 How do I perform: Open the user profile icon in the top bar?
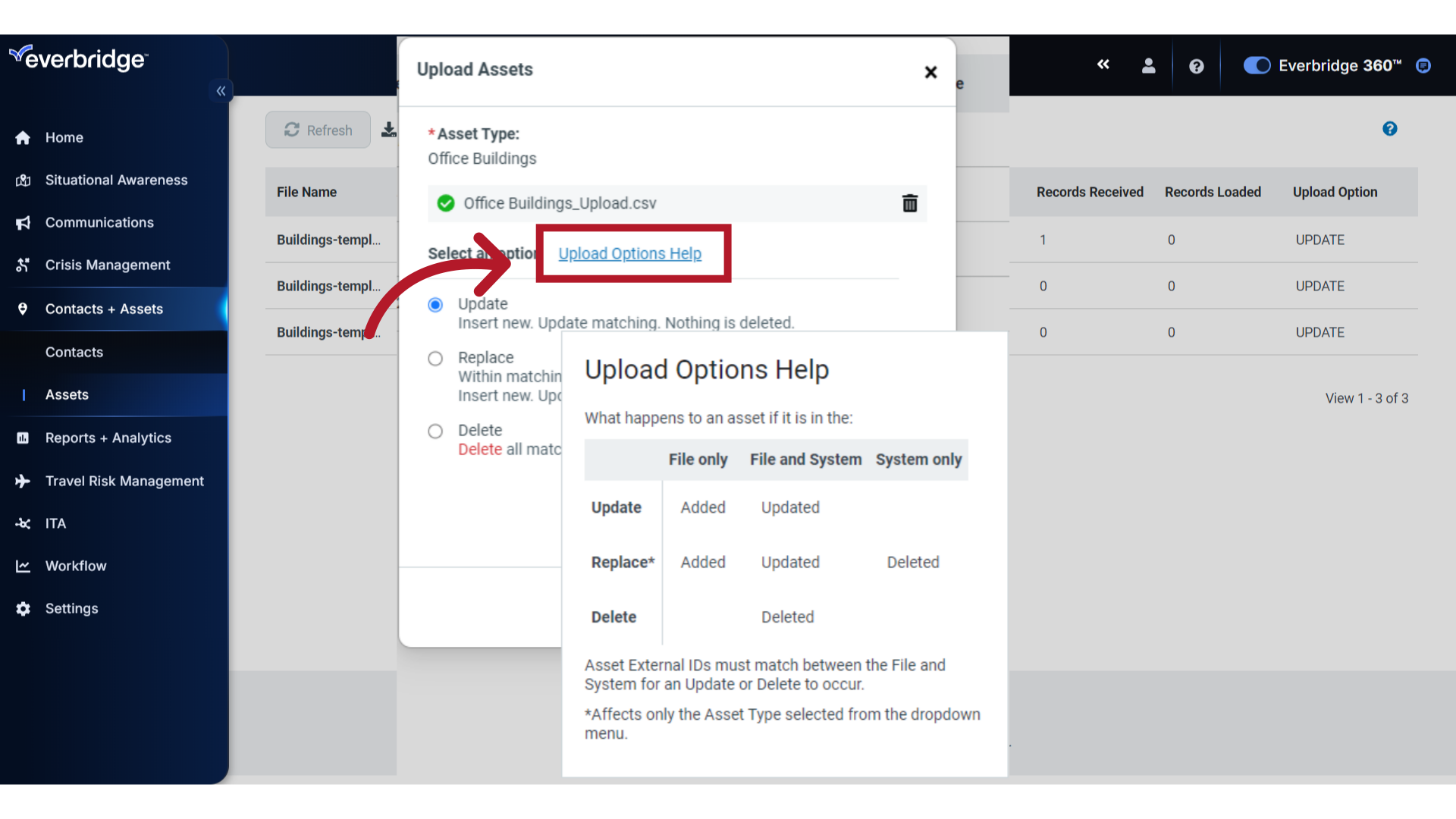[1147, 66]
